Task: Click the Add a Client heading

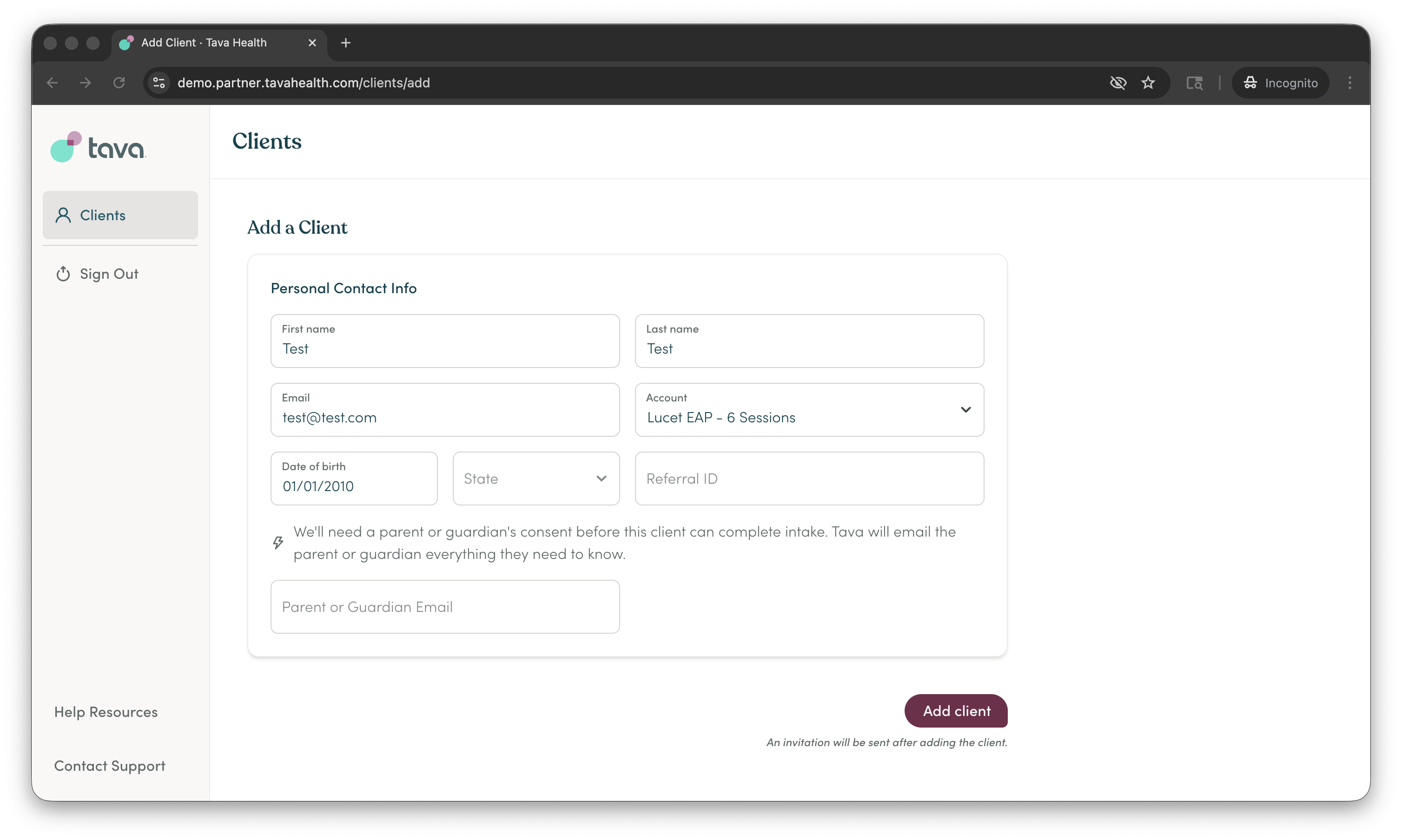Action: tap(297, 228)
